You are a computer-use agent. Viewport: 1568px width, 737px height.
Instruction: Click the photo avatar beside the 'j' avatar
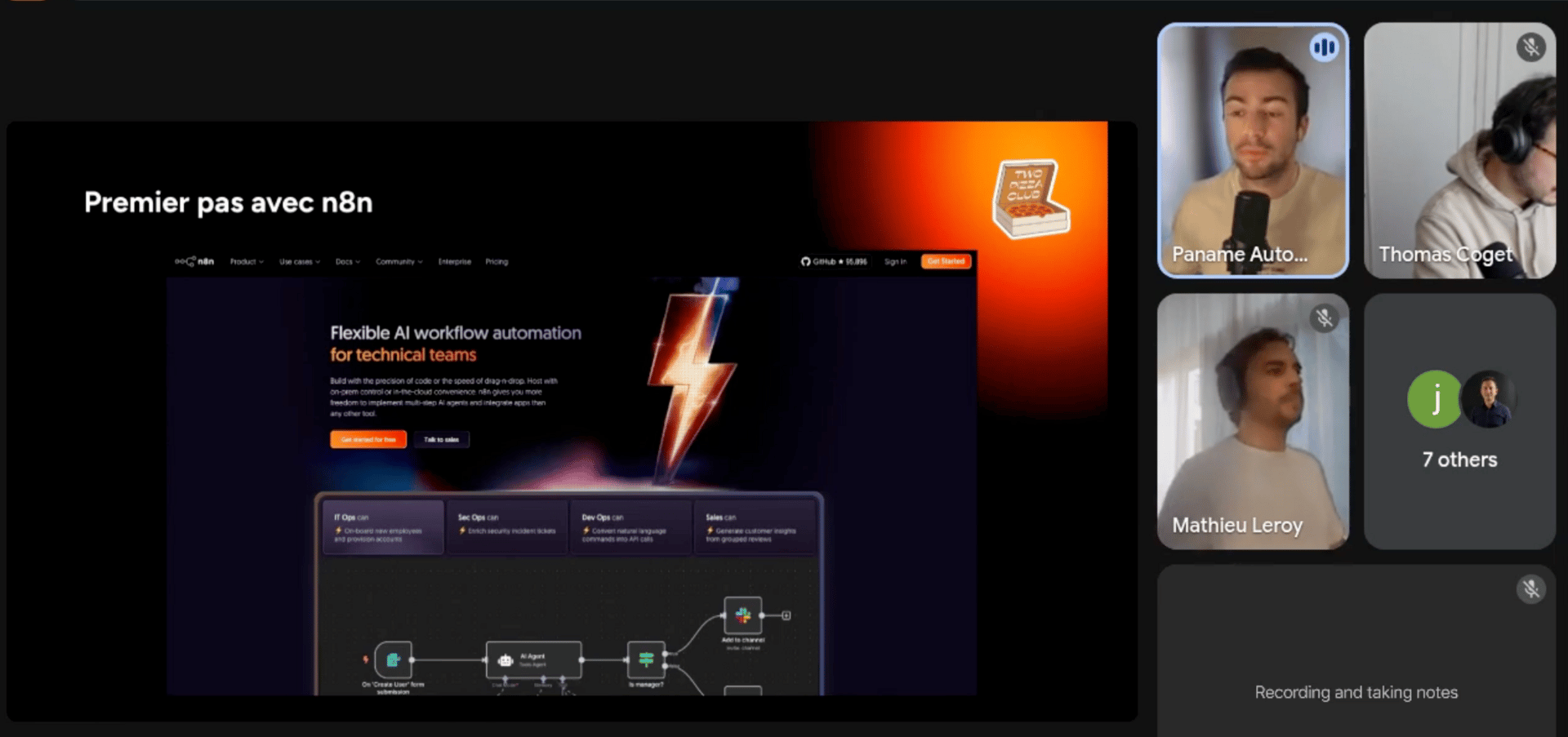[1489, 399]
